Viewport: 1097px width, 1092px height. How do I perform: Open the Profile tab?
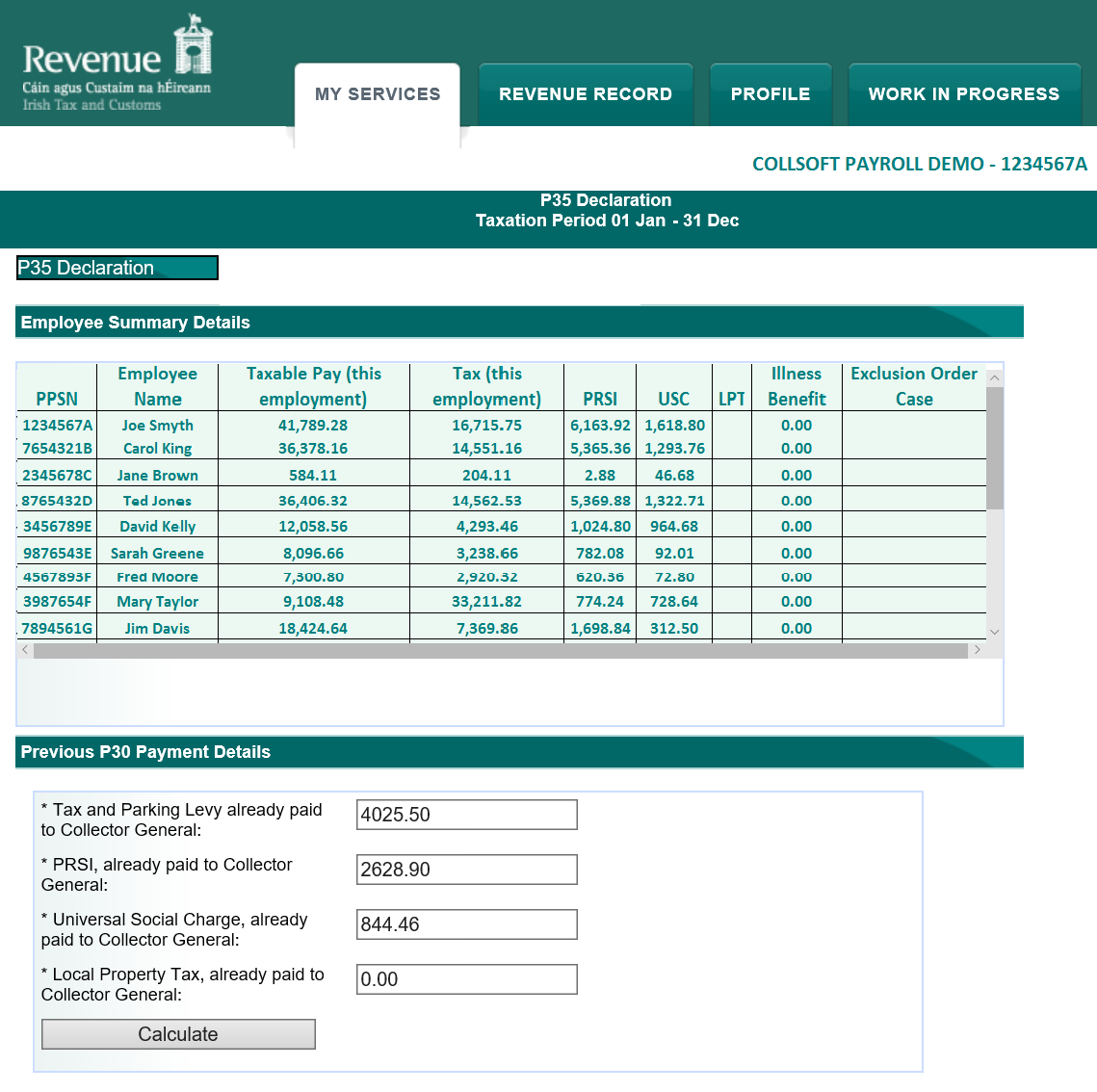(771, 94)
